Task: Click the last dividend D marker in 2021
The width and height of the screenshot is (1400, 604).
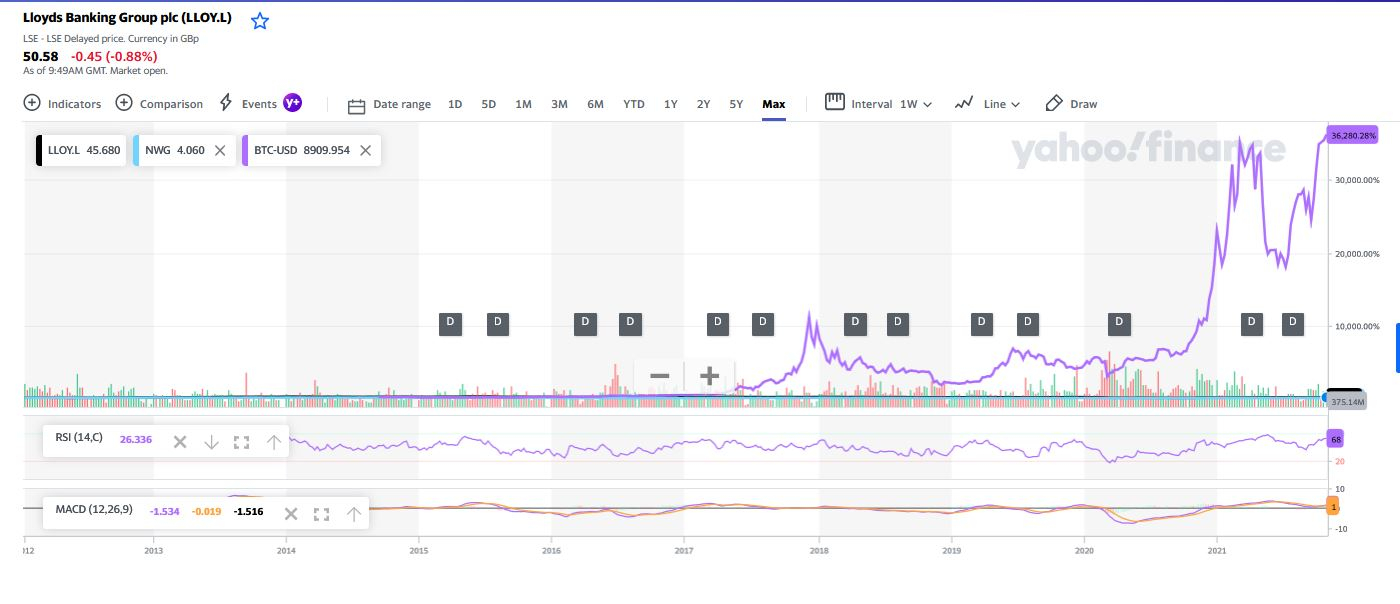Action: coord(1292,323)
